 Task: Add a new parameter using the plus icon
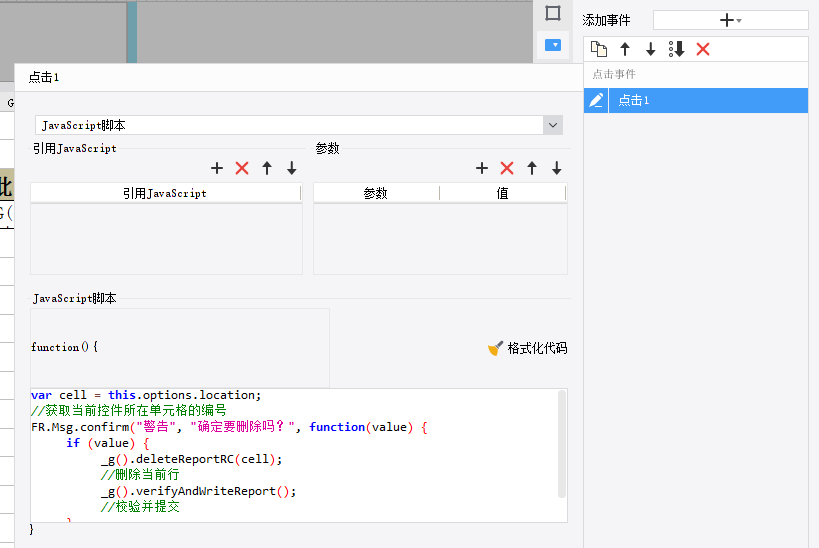(x=482, y=168)
